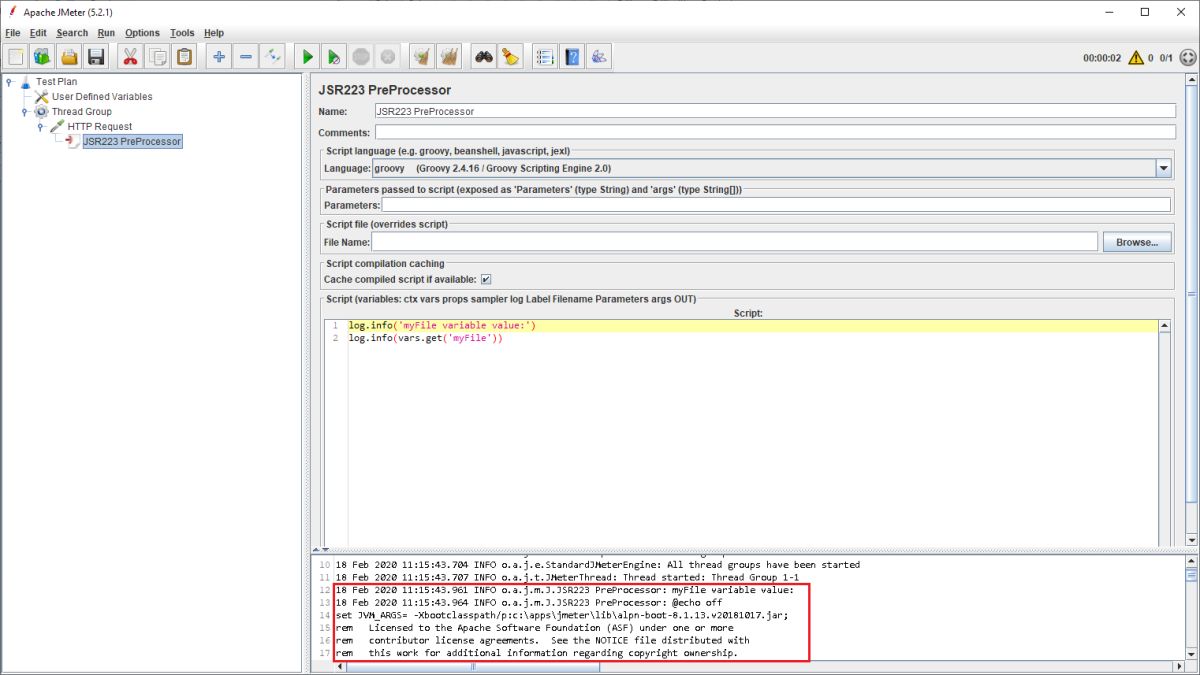Select JSR223 PreProcessor tree item
This screenshot has height=675, width=1200.
click(132, 142)
